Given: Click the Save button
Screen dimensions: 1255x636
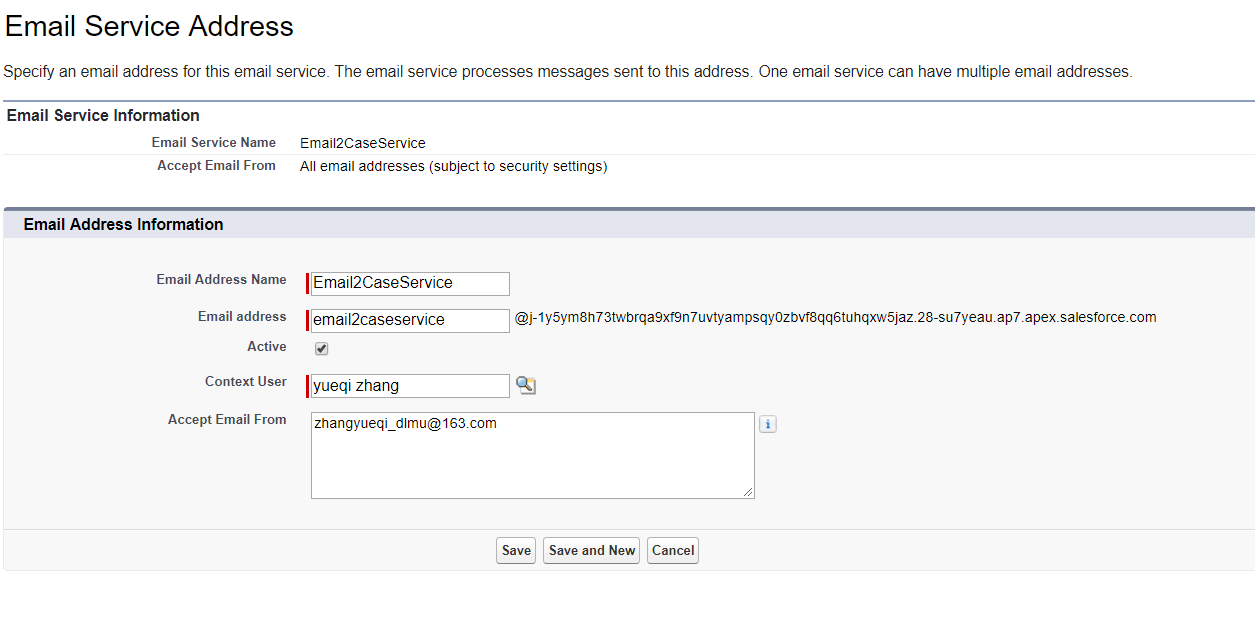Looking at the screenshot, I should (x=516, y=550).
